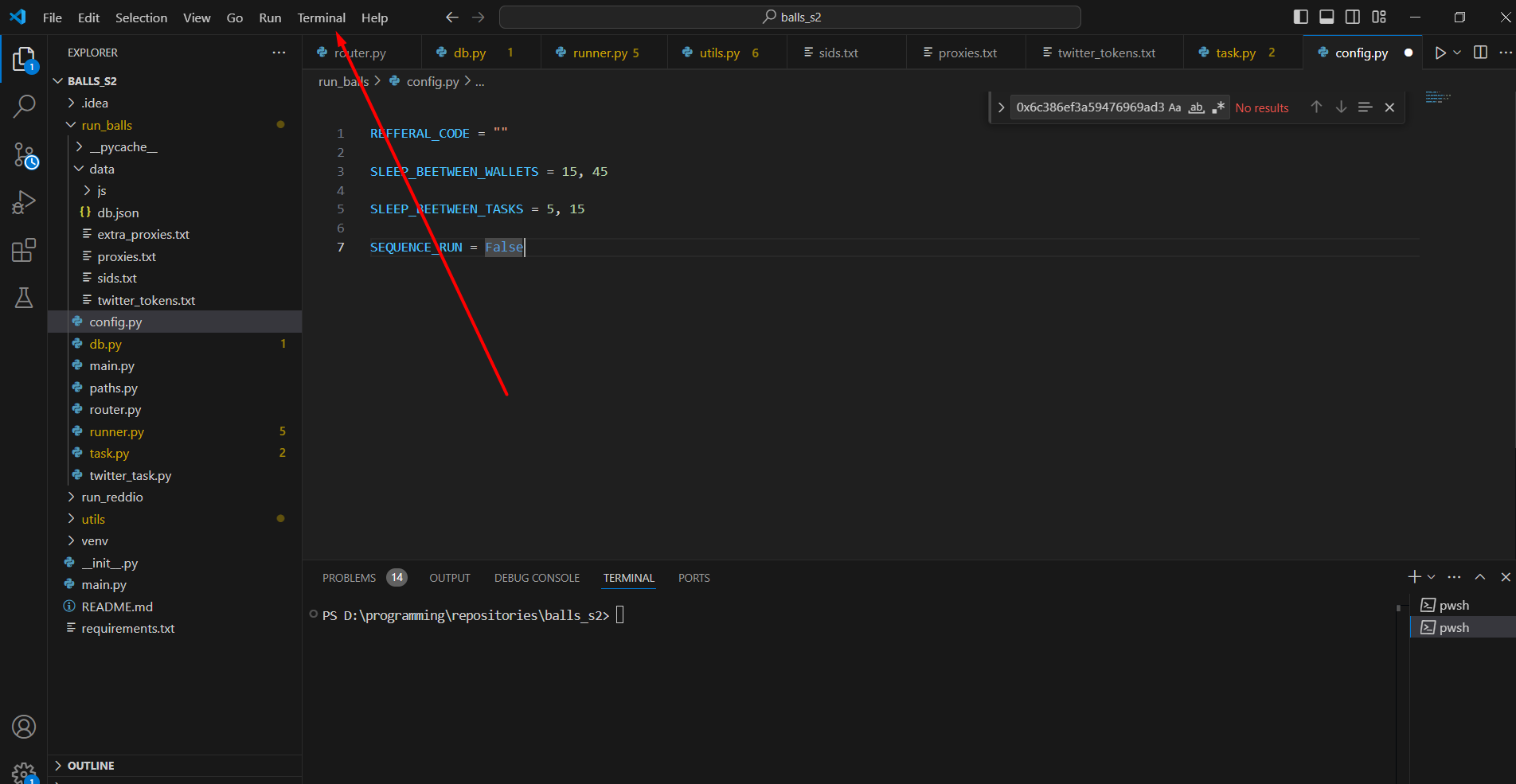This screenshot has width=1516, height=784.
Task: Toggle primary side bar visibility
Action: click(x=1301, y=17)
